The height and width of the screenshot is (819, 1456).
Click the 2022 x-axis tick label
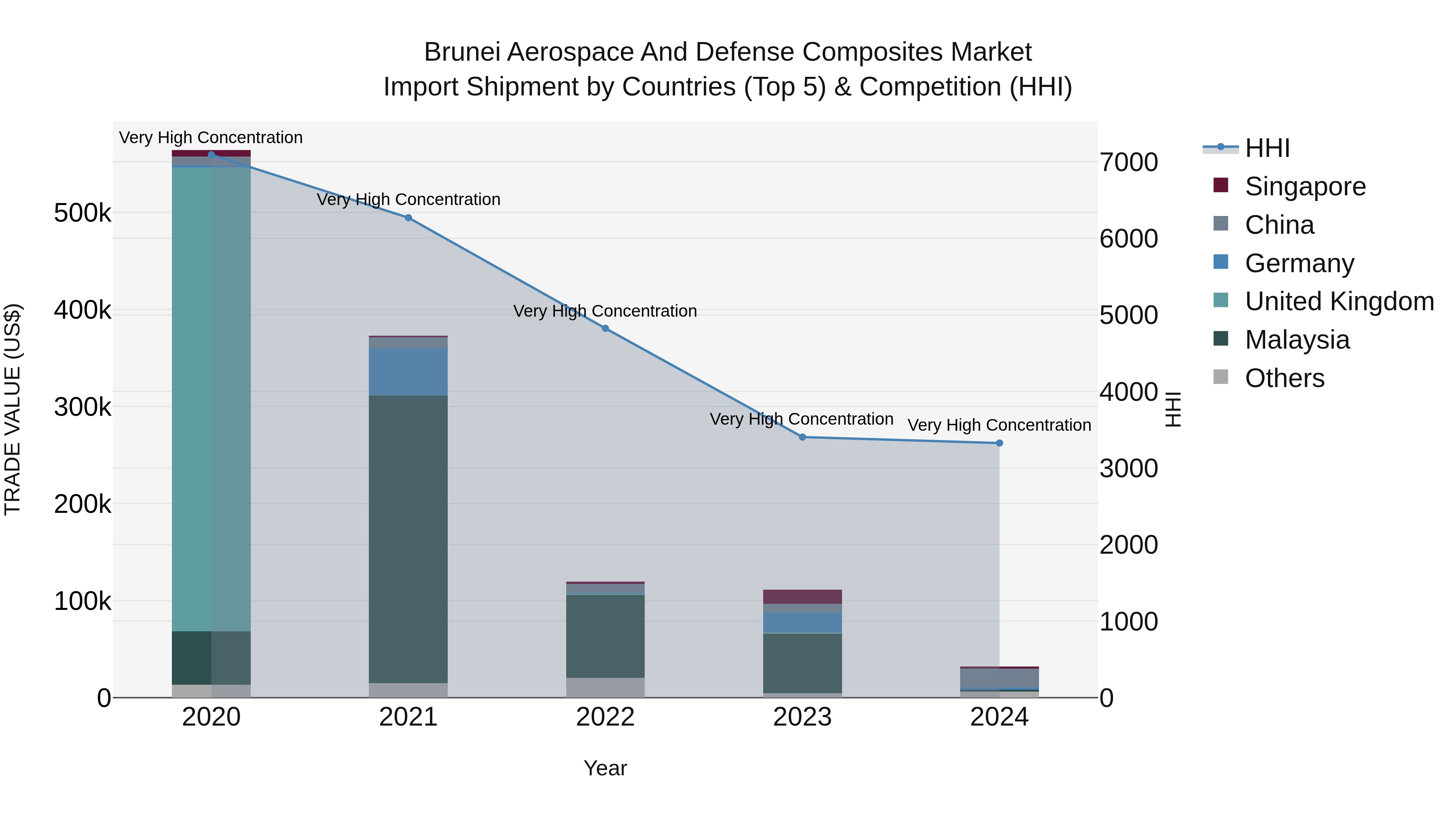pyautogui.click(x=605, y=717)
